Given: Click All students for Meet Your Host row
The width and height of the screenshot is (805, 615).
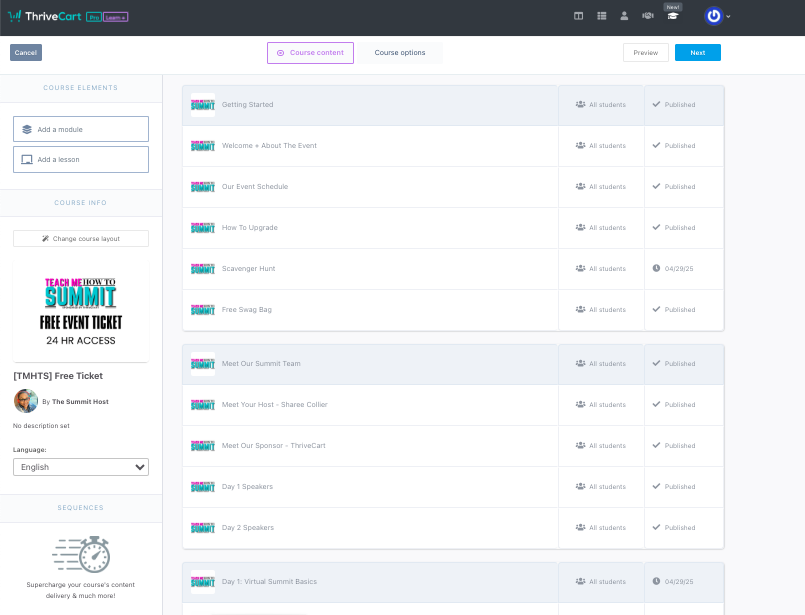Looking at the screenshot, I should [x=601, y=405].
